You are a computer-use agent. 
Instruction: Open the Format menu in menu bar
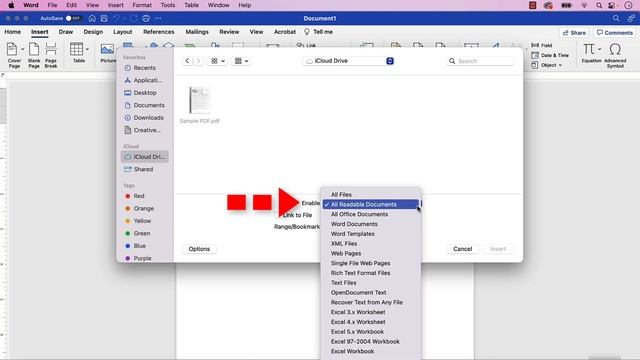[x=142, y=5]
